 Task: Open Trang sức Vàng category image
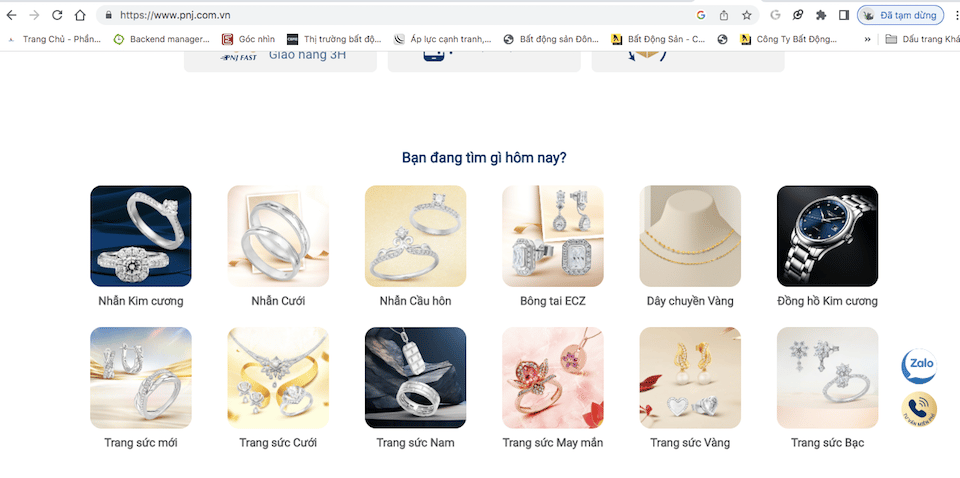(690, 378)
